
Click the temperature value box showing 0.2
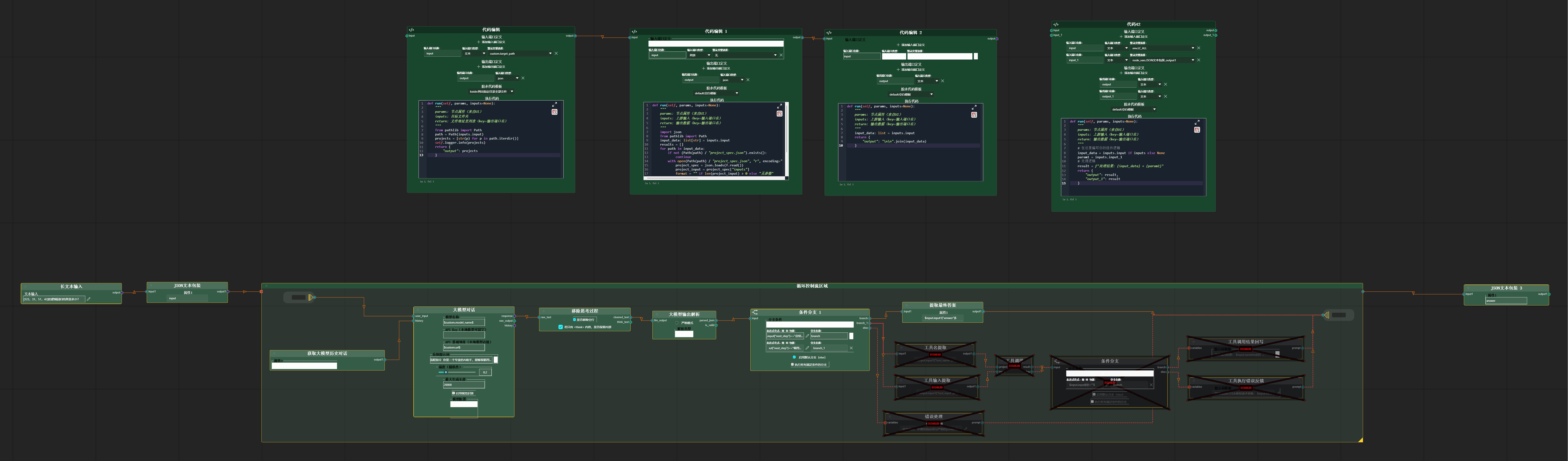point(485,372)
